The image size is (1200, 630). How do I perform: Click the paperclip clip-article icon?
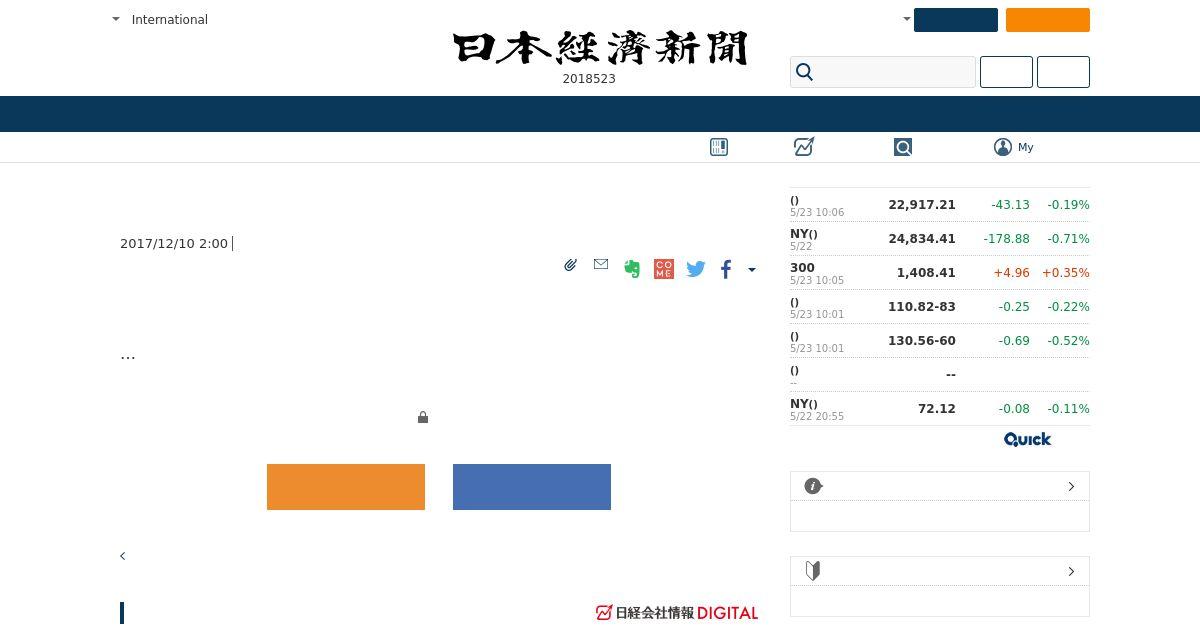click(570, 265)
